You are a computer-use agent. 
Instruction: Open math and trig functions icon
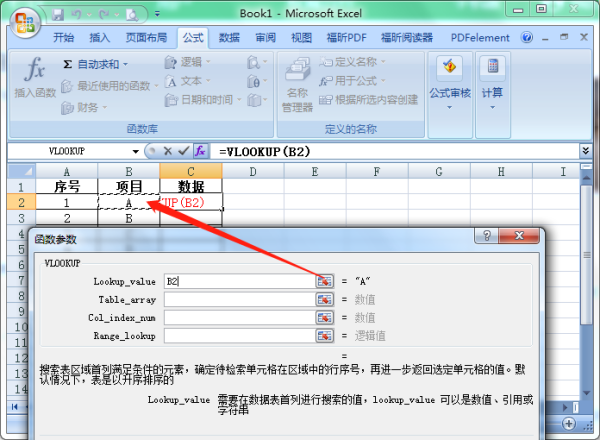click(257, 81)
